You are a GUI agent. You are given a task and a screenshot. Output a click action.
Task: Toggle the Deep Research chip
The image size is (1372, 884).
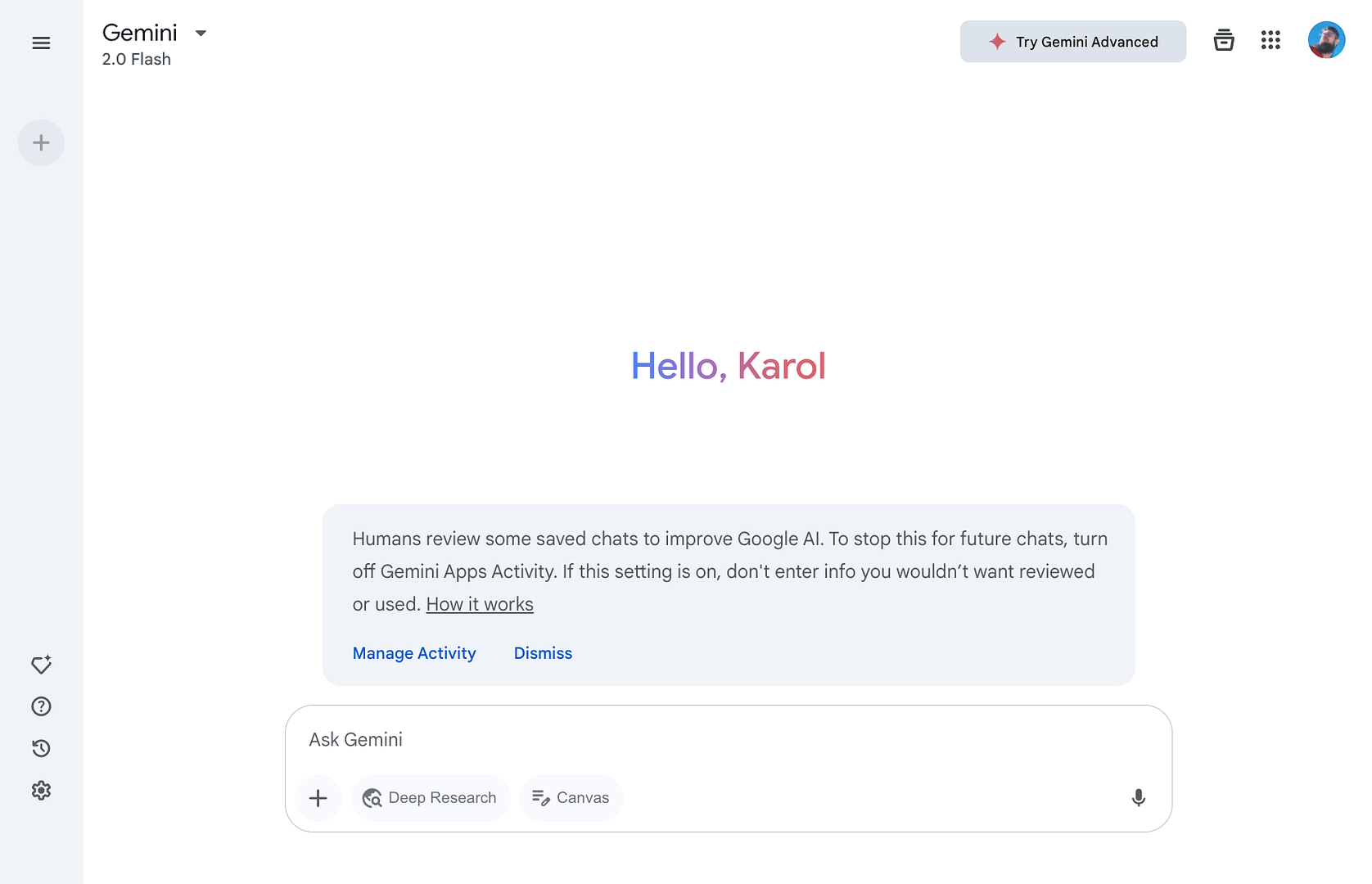(x=431, y=798)
